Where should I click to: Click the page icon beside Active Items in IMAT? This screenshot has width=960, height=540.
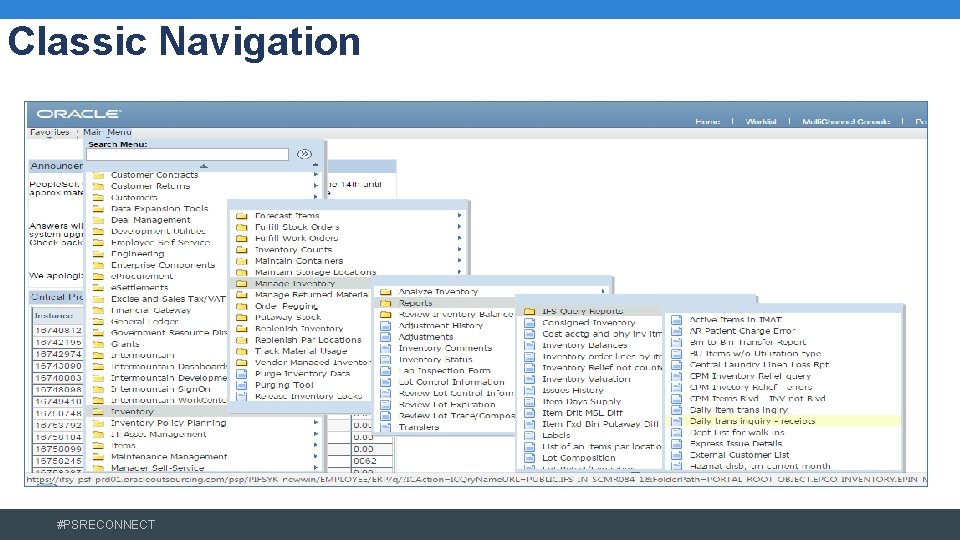[677, 320]
